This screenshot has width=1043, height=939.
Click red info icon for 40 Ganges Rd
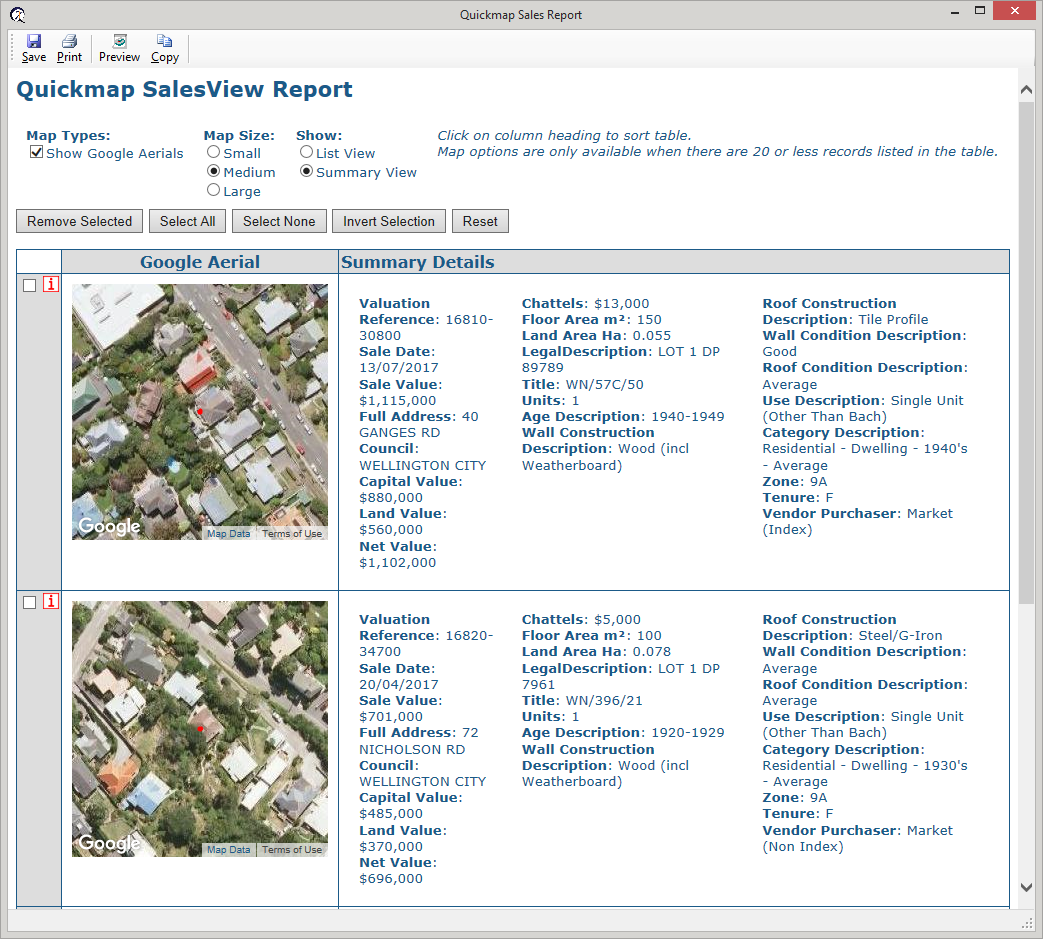tap(51, 285)
